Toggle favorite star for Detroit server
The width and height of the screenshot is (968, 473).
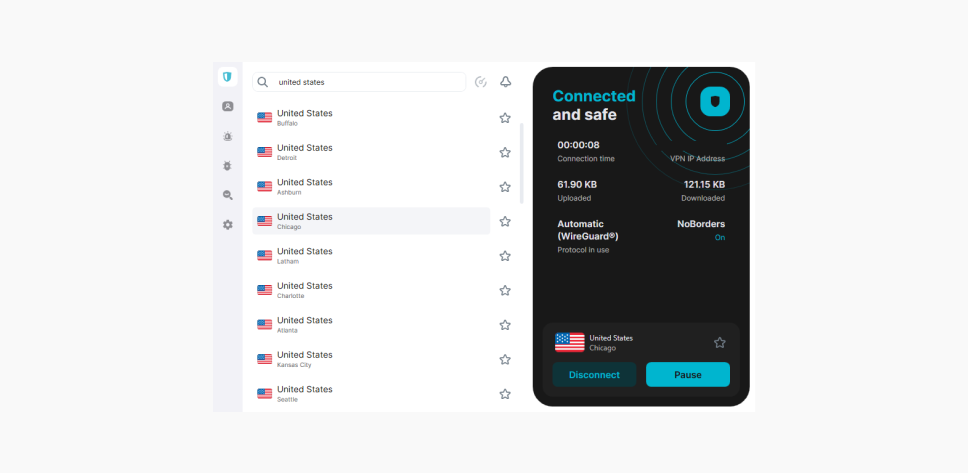505,153
